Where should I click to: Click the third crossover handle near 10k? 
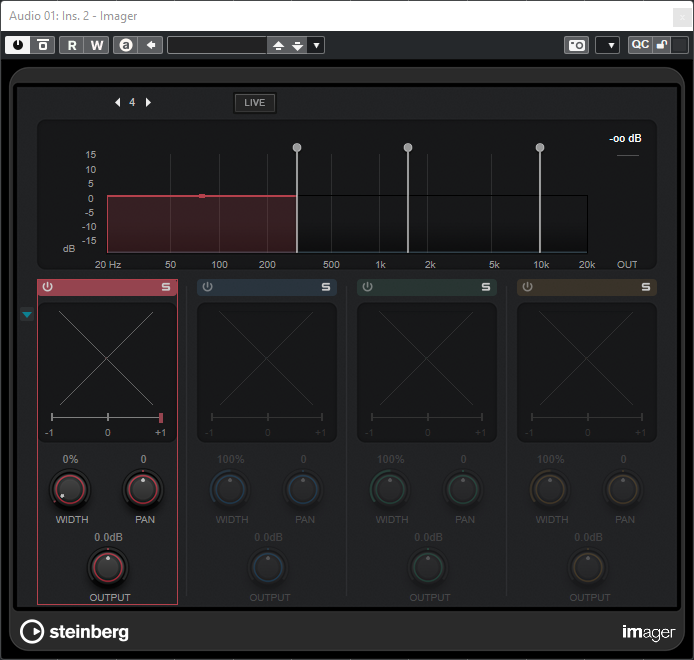click(540, 147)
